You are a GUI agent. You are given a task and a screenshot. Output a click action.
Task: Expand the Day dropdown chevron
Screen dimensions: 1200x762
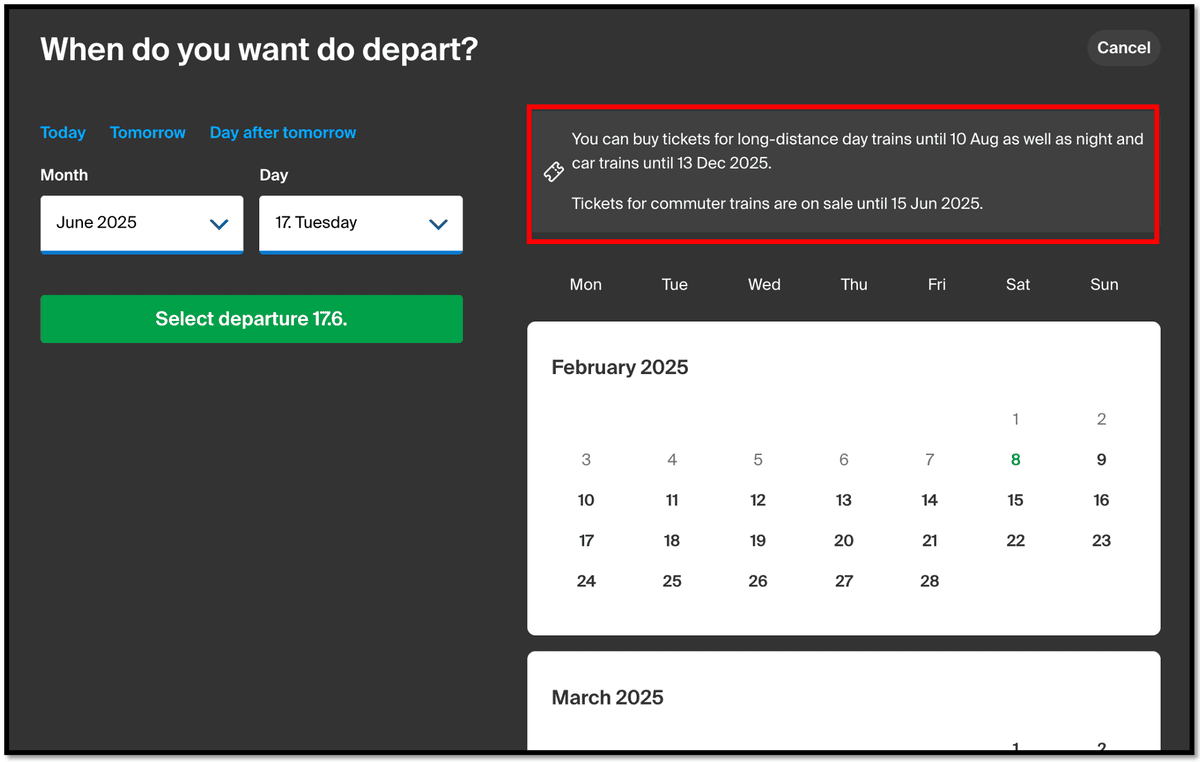point(438,224)
